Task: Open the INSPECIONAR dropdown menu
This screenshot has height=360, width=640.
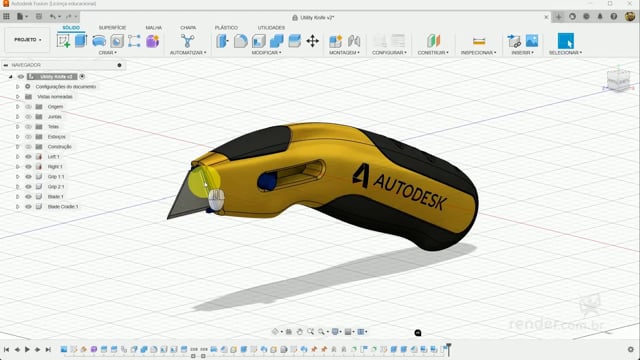Action: pyautogui.click(x=479, y=53)
